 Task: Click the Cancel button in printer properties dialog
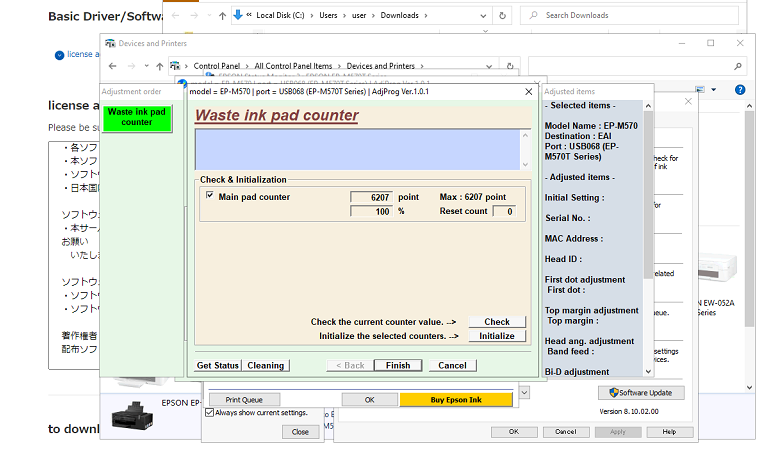click(x=566, y=432)
